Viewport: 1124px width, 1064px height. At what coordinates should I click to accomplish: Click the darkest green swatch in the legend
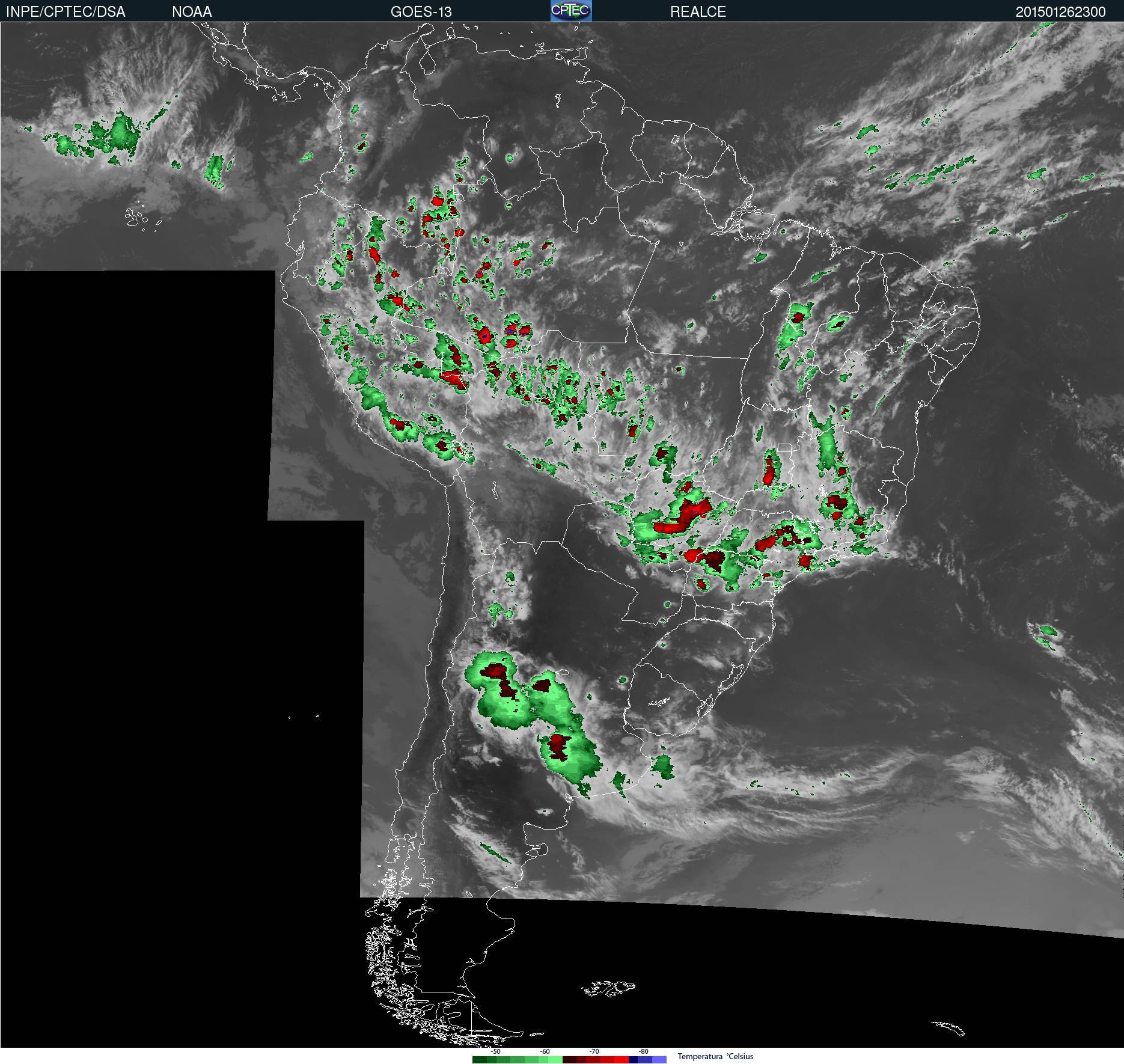480,1059
